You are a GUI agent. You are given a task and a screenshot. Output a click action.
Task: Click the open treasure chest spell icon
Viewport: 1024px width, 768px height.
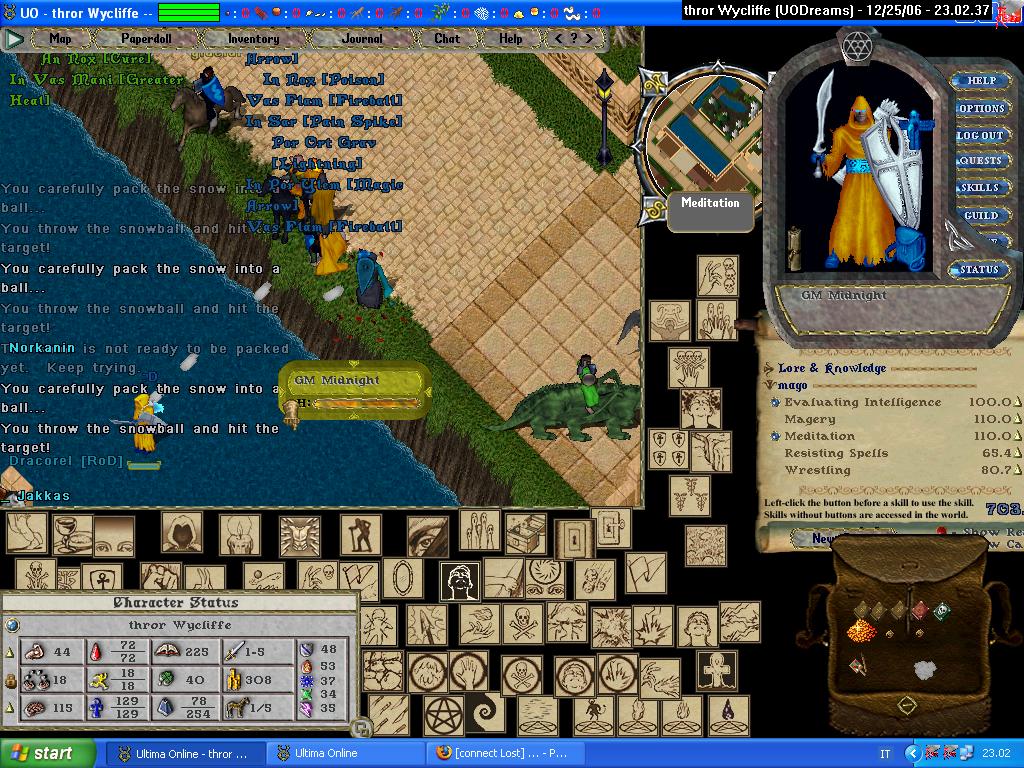(x=526, y=533)
